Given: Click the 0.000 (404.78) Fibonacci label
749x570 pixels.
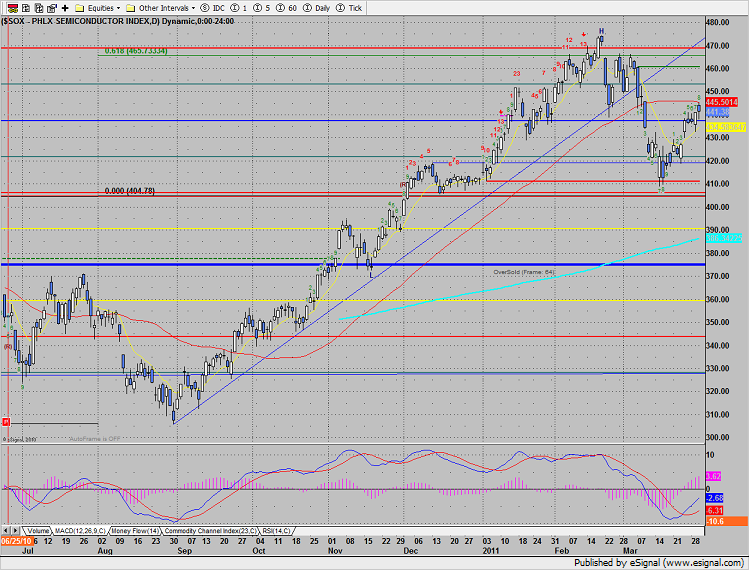Looking at the screenshot, I should pyautogui.click(x=129, y=191).
